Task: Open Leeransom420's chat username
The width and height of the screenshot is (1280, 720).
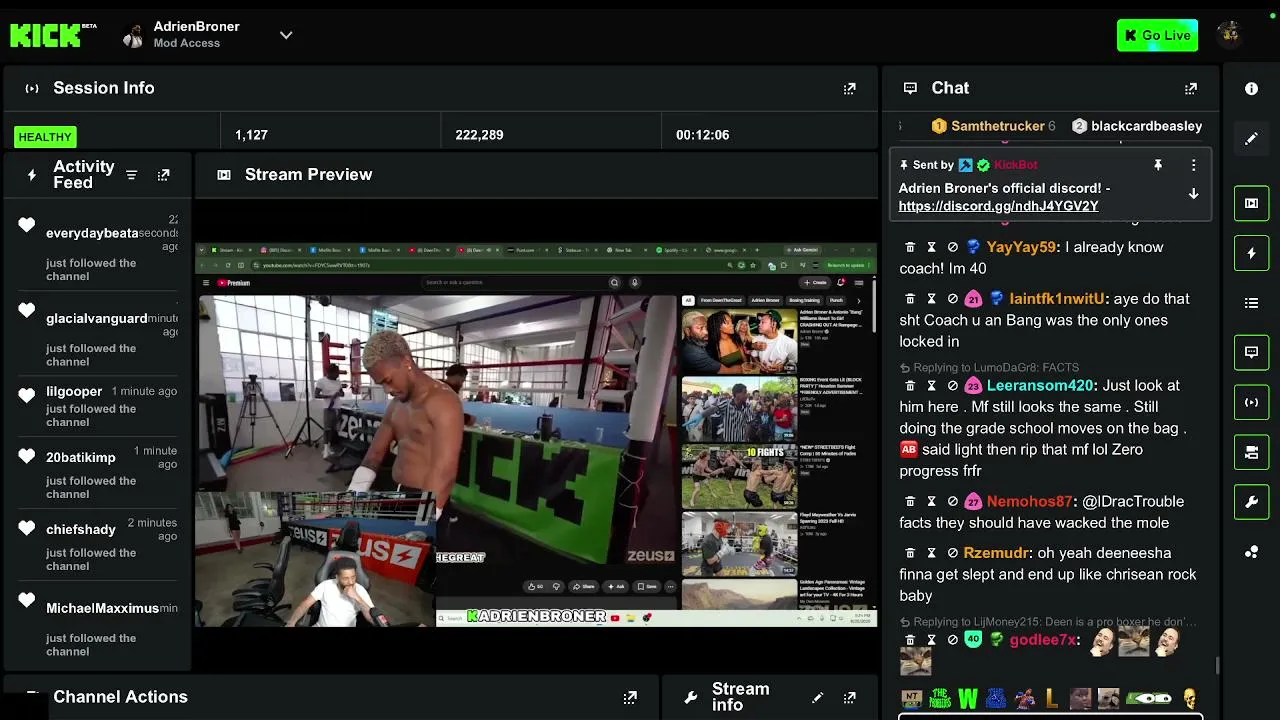Action: click(1040, 386)
